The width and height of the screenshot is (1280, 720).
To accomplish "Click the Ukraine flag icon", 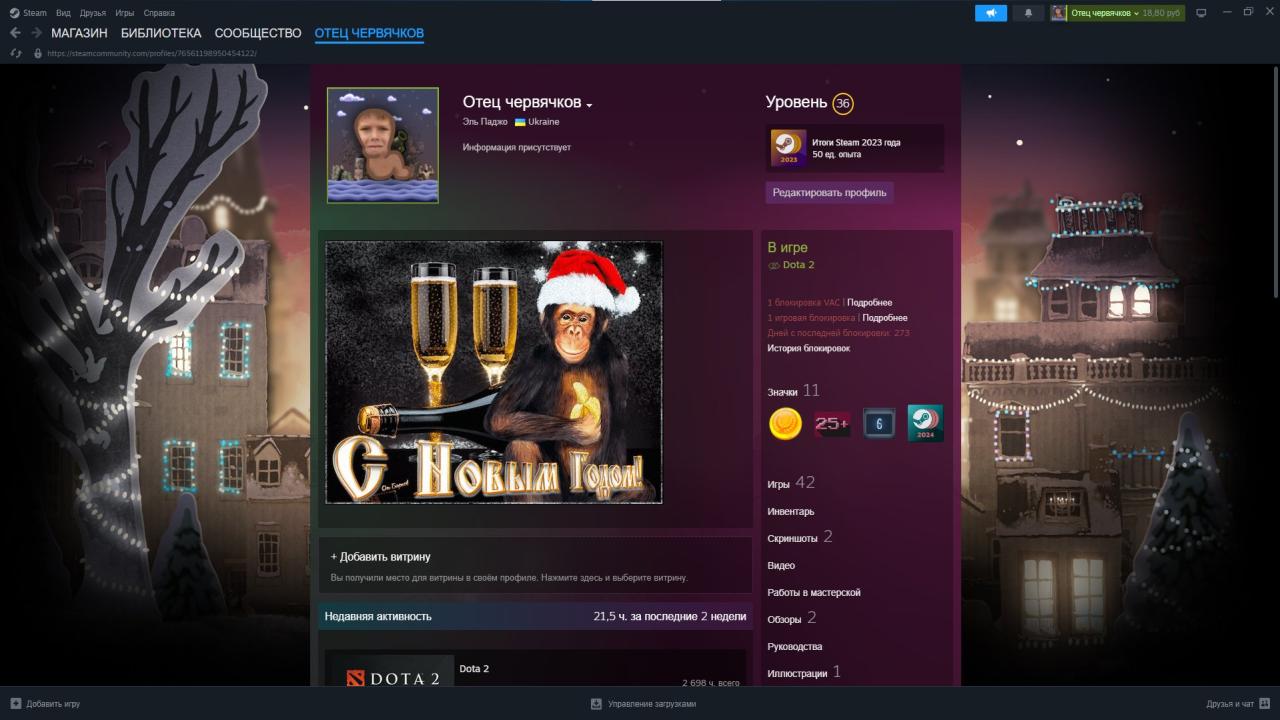I will [520, 122].
